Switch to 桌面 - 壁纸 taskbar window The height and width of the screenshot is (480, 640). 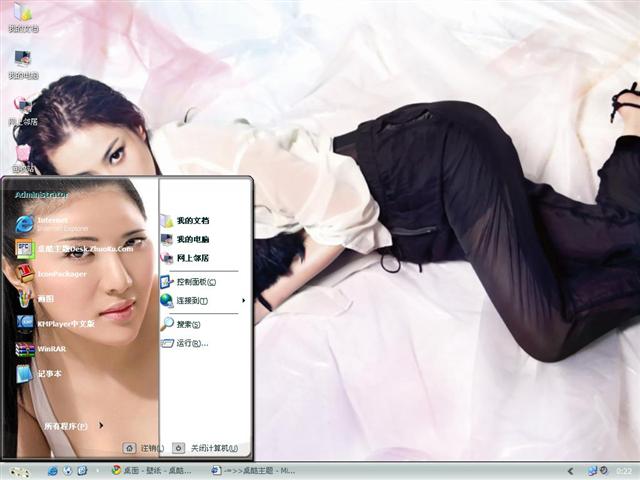coord(152,471)
